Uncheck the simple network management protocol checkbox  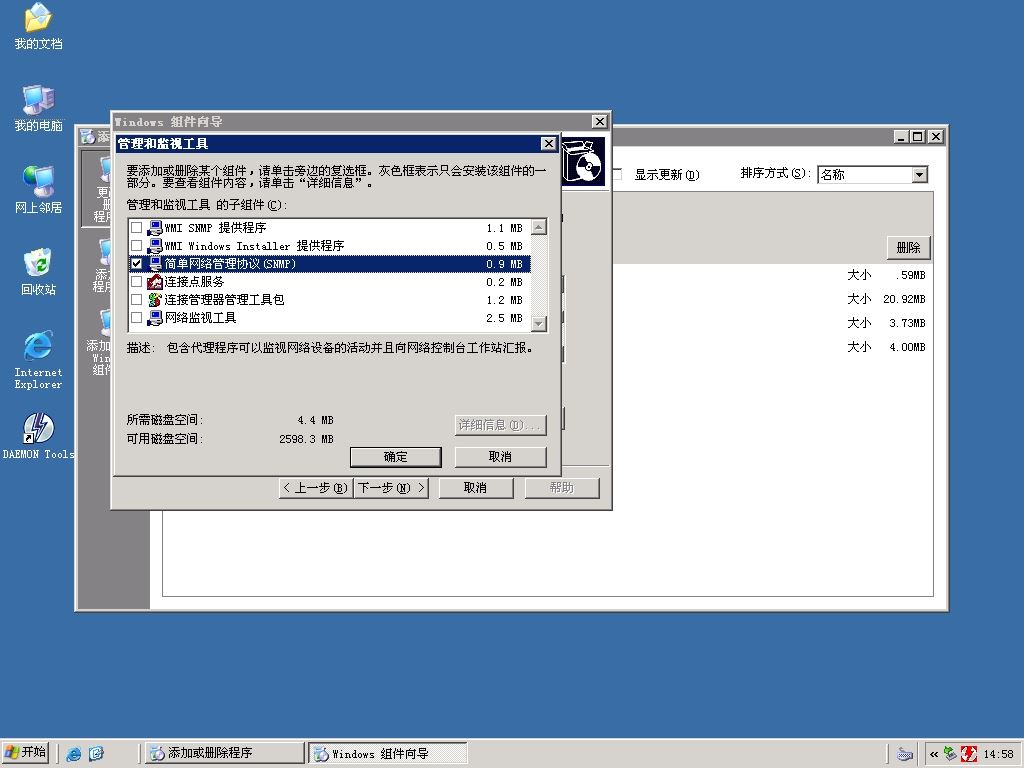[136, 264]
